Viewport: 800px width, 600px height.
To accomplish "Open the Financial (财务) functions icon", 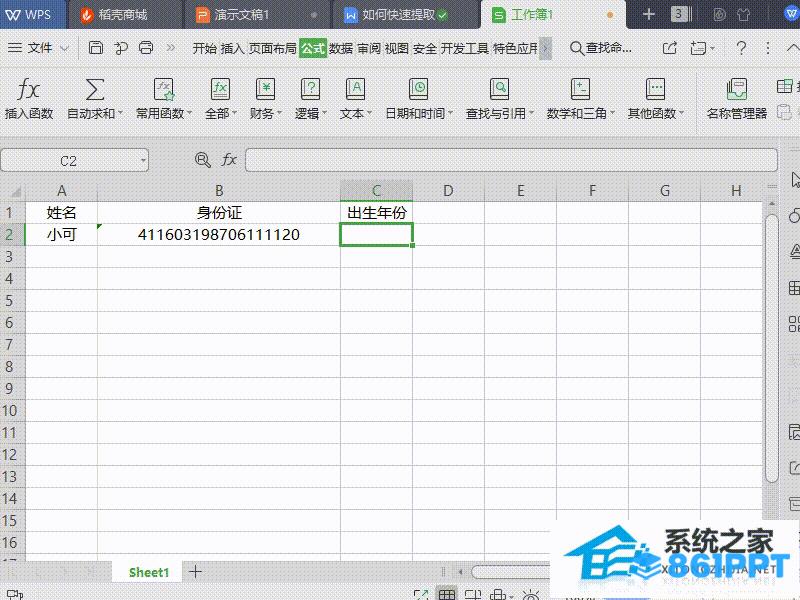I will click(x=265, y=90).
